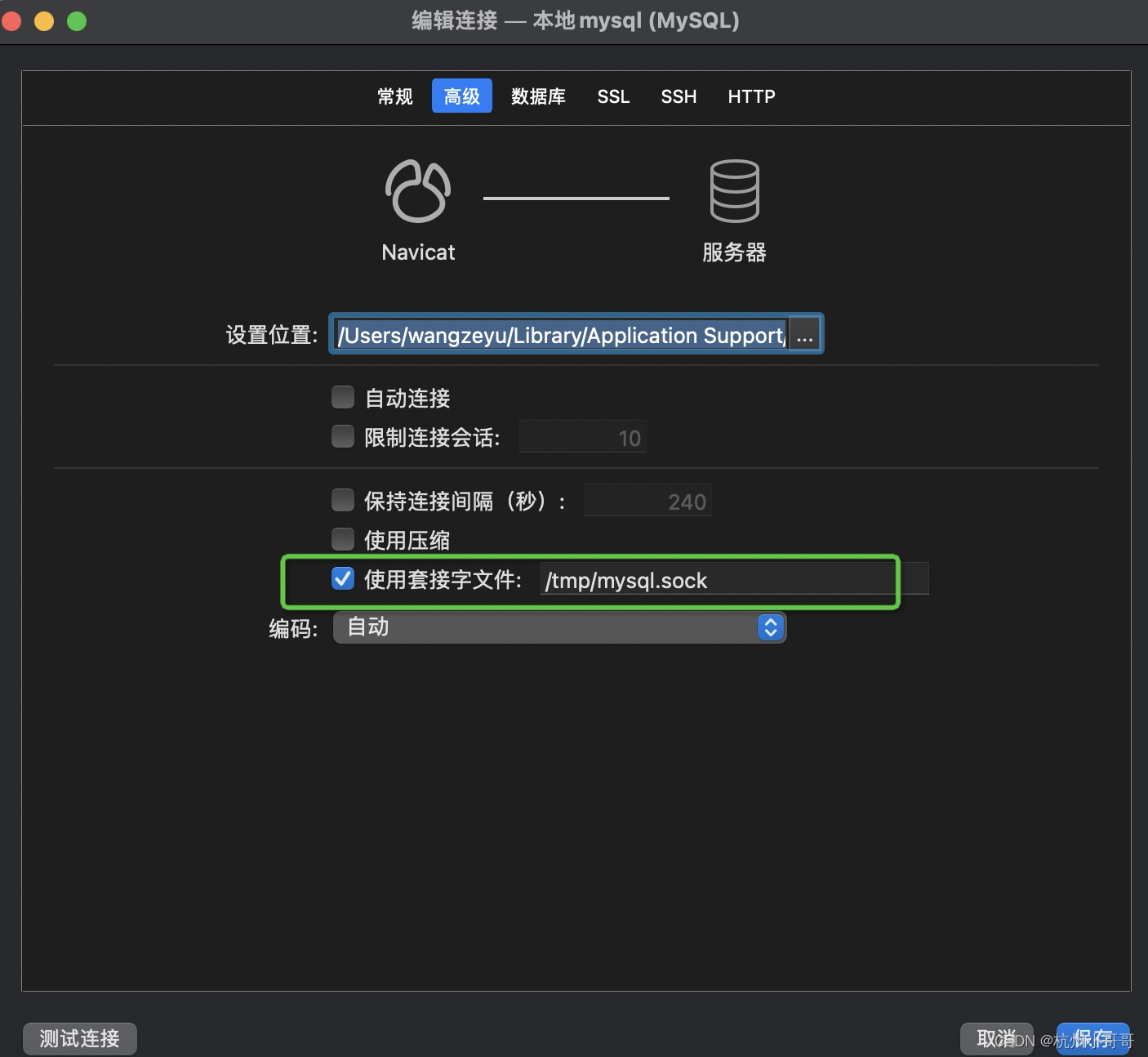The width and height of the screenshot is (1148, 1057).
Task: Click the connection line between Navicat and server
Action: (576, 196)
